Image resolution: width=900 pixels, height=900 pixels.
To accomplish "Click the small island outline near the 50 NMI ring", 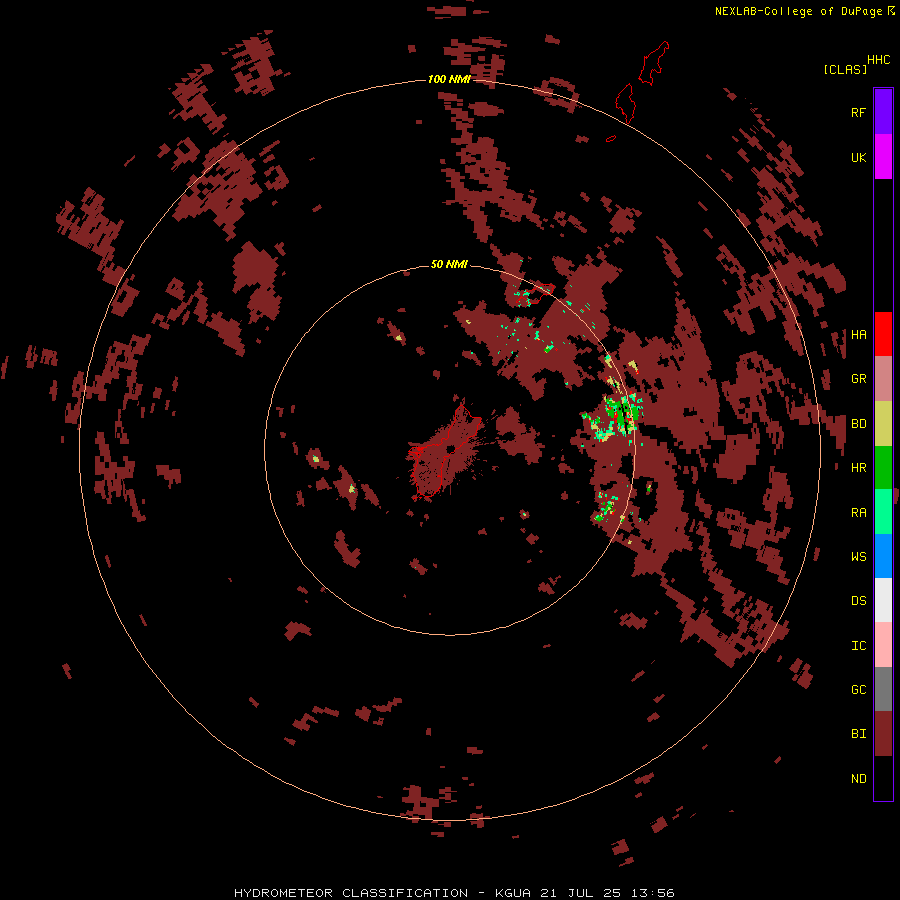I will [534, 294].
